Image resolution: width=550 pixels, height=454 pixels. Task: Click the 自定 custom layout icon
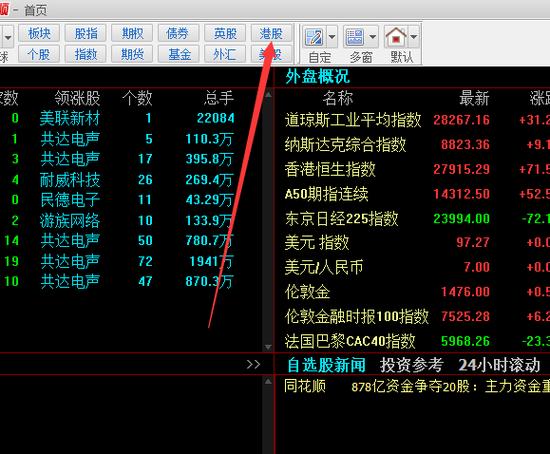coord(314,36)
